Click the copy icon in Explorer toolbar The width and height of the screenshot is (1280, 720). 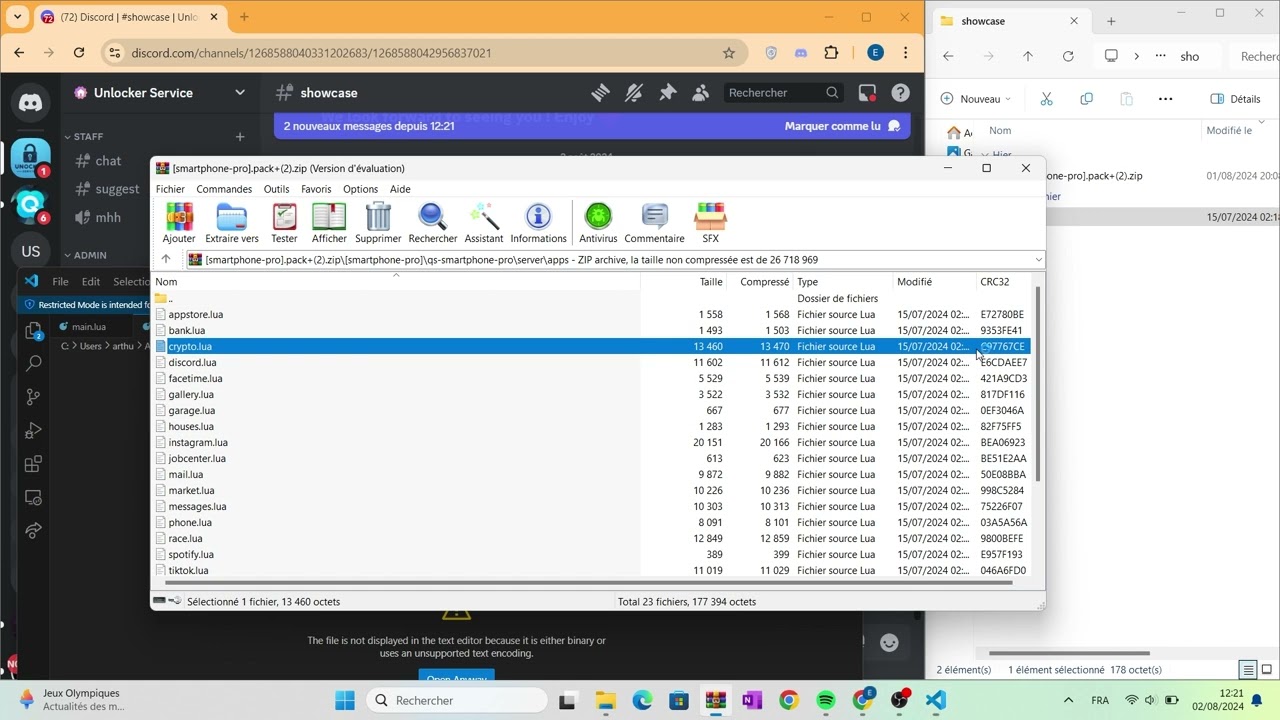point(1086,99)
